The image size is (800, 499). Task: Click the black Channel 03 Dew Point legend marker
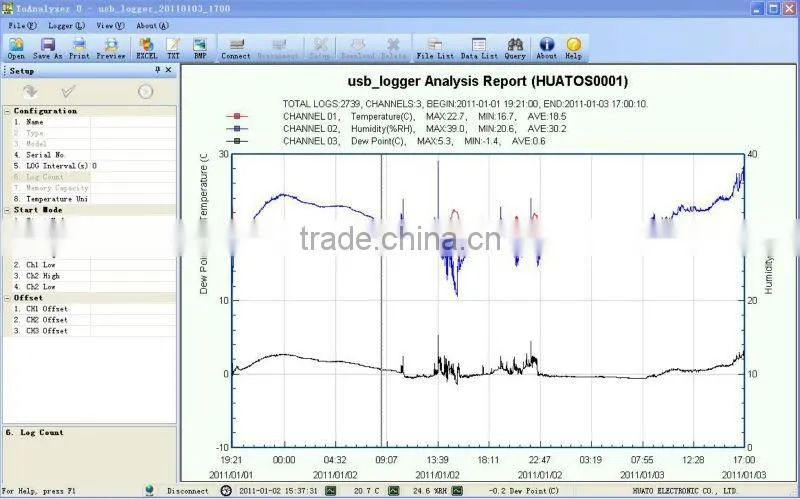coord(237,141)
